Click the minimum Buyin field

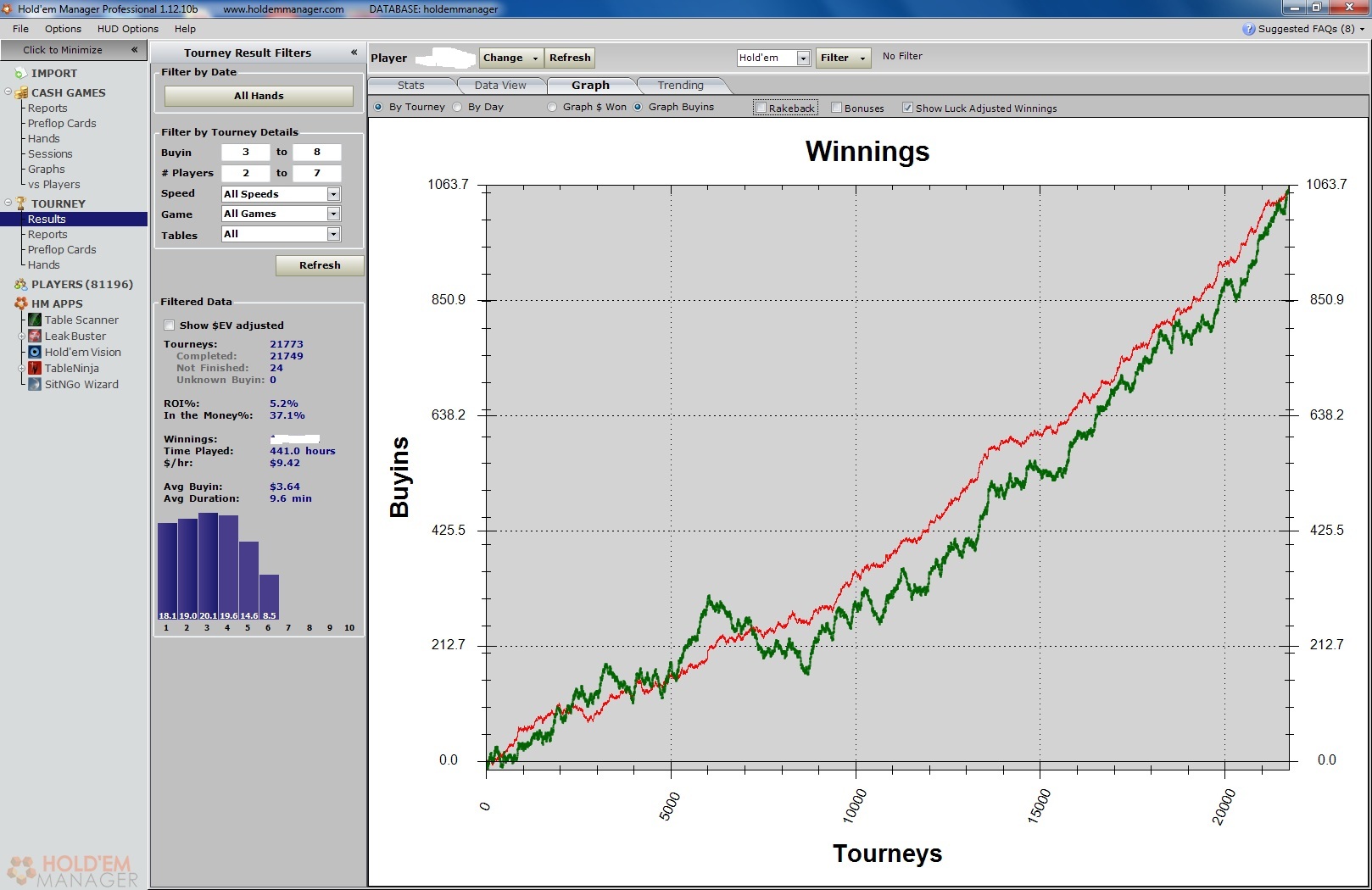[245, 153]
